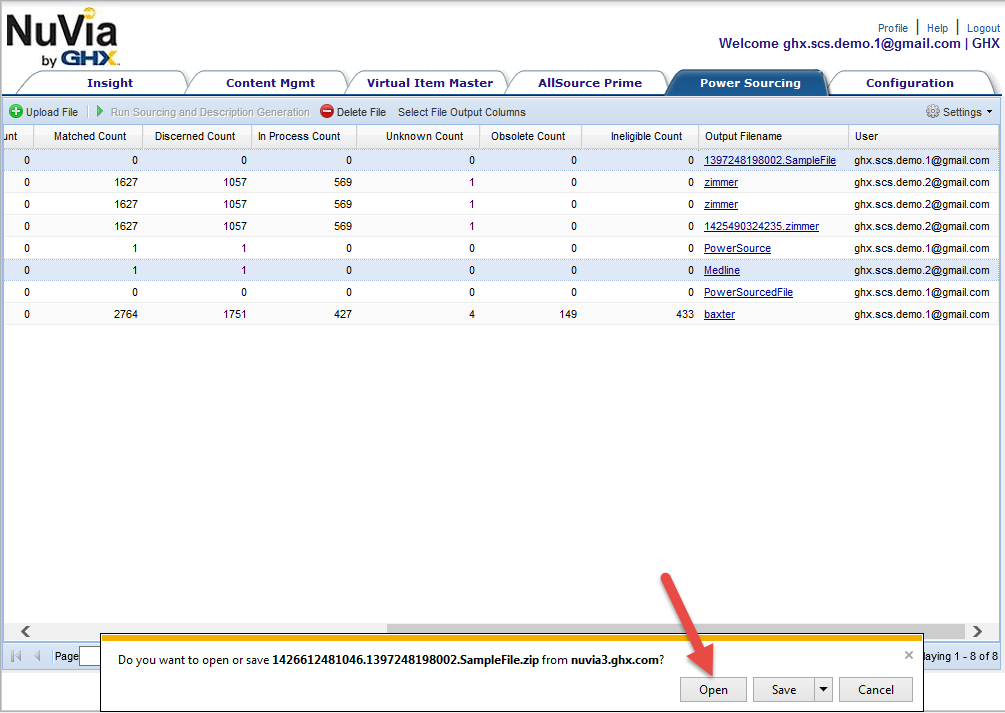Click the Profile link
The image size is (1005, 713).
[893, 28]
